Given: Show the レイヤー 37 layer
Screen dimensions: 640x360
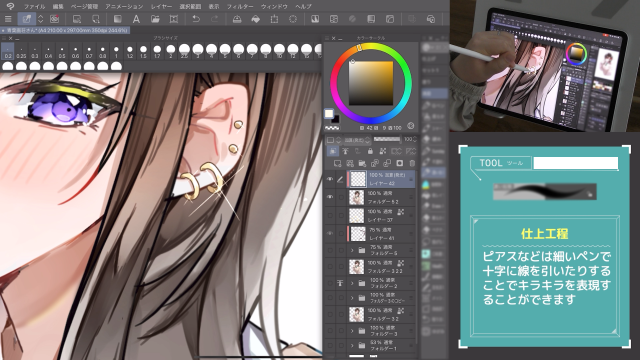Looking at the screenshot, I should 330,215.
